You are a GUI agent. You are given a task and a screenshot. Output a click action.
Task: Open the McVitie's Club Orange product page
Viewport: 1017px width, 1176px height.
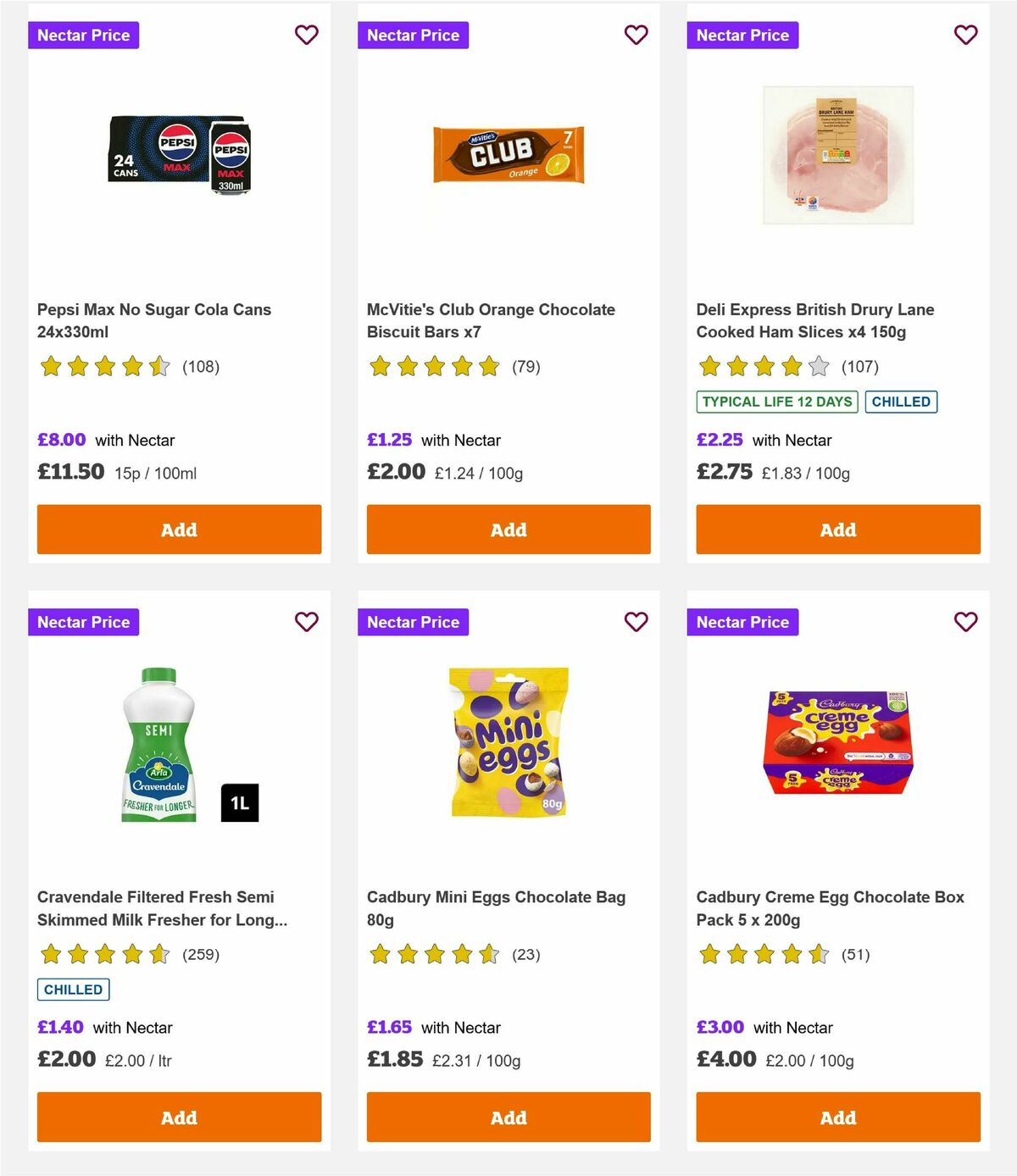pyautogui.click(x=490, y=320)
